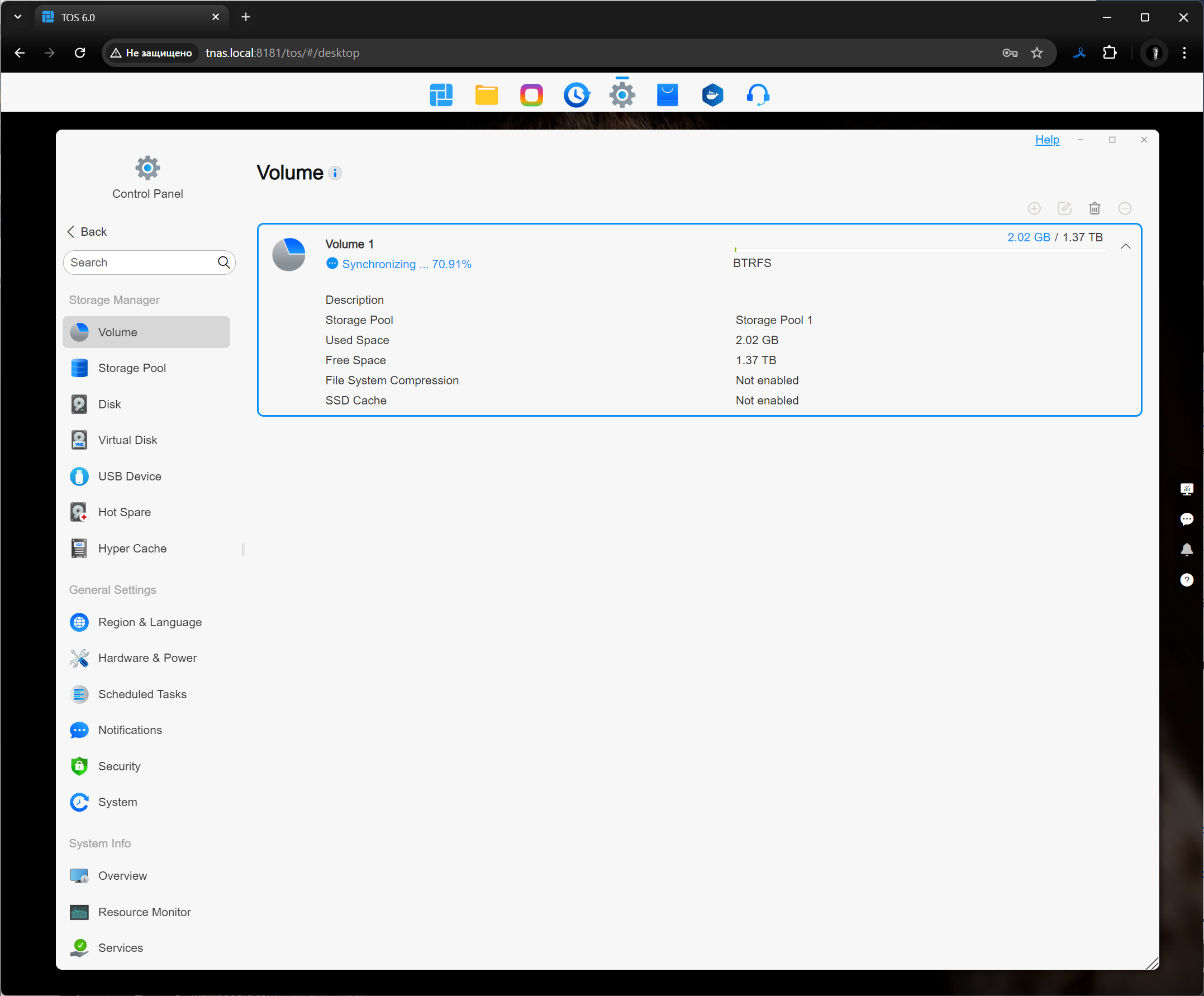Open Region & Language settings
This screenshot has width=1204, height=996.
(146, 622)
